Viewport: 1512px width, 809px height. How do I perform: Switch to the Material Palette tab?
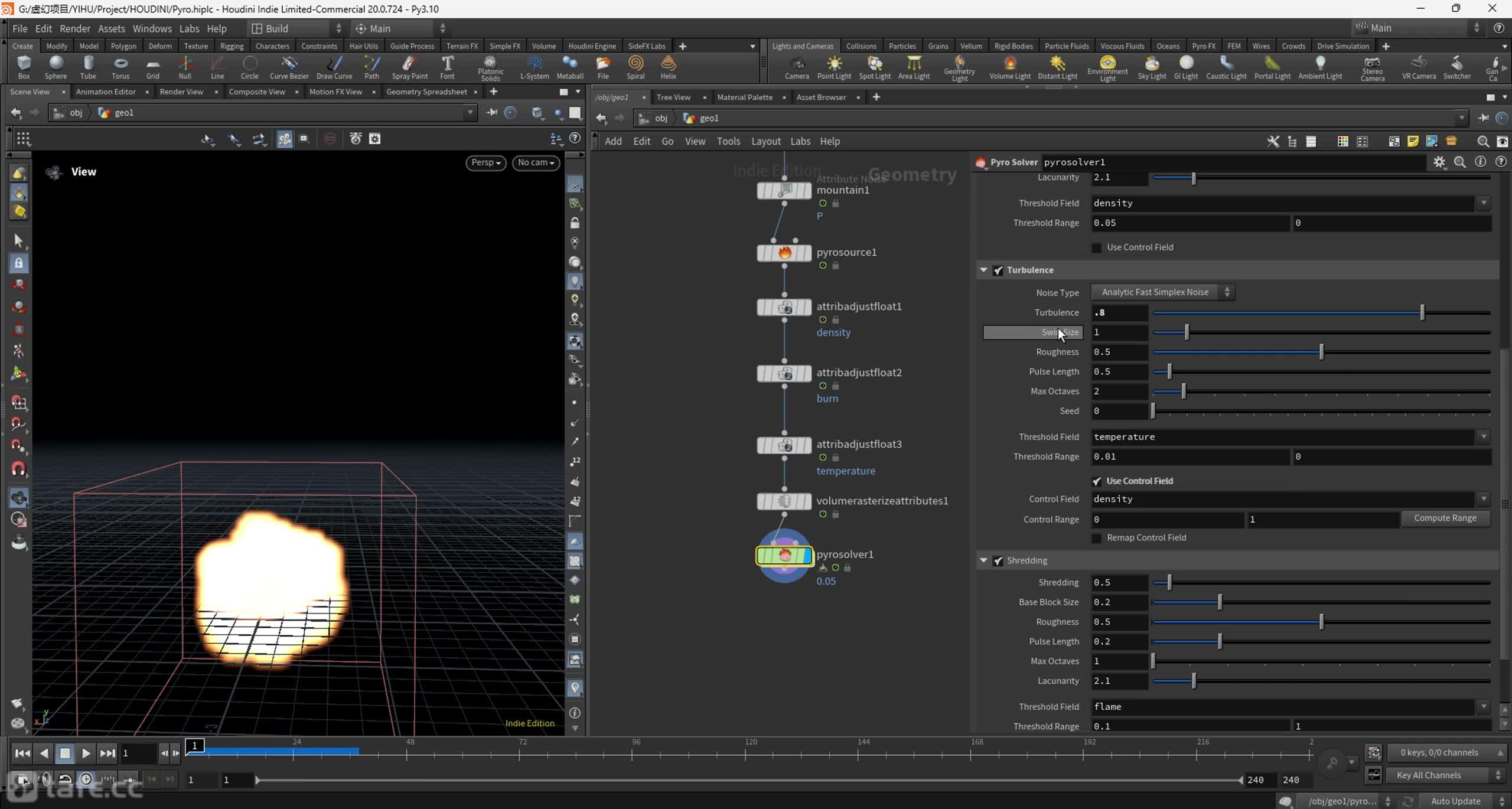tap(744, 97)
